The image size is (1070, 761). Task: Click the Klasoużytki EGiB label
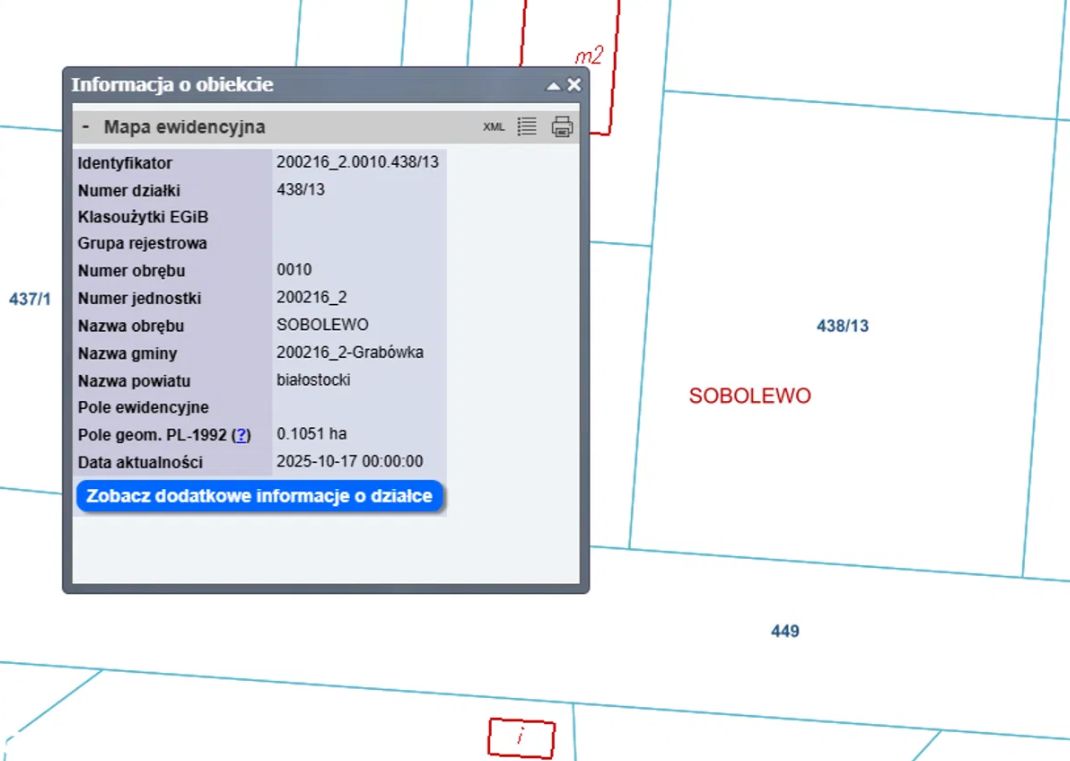click(143, 217)
